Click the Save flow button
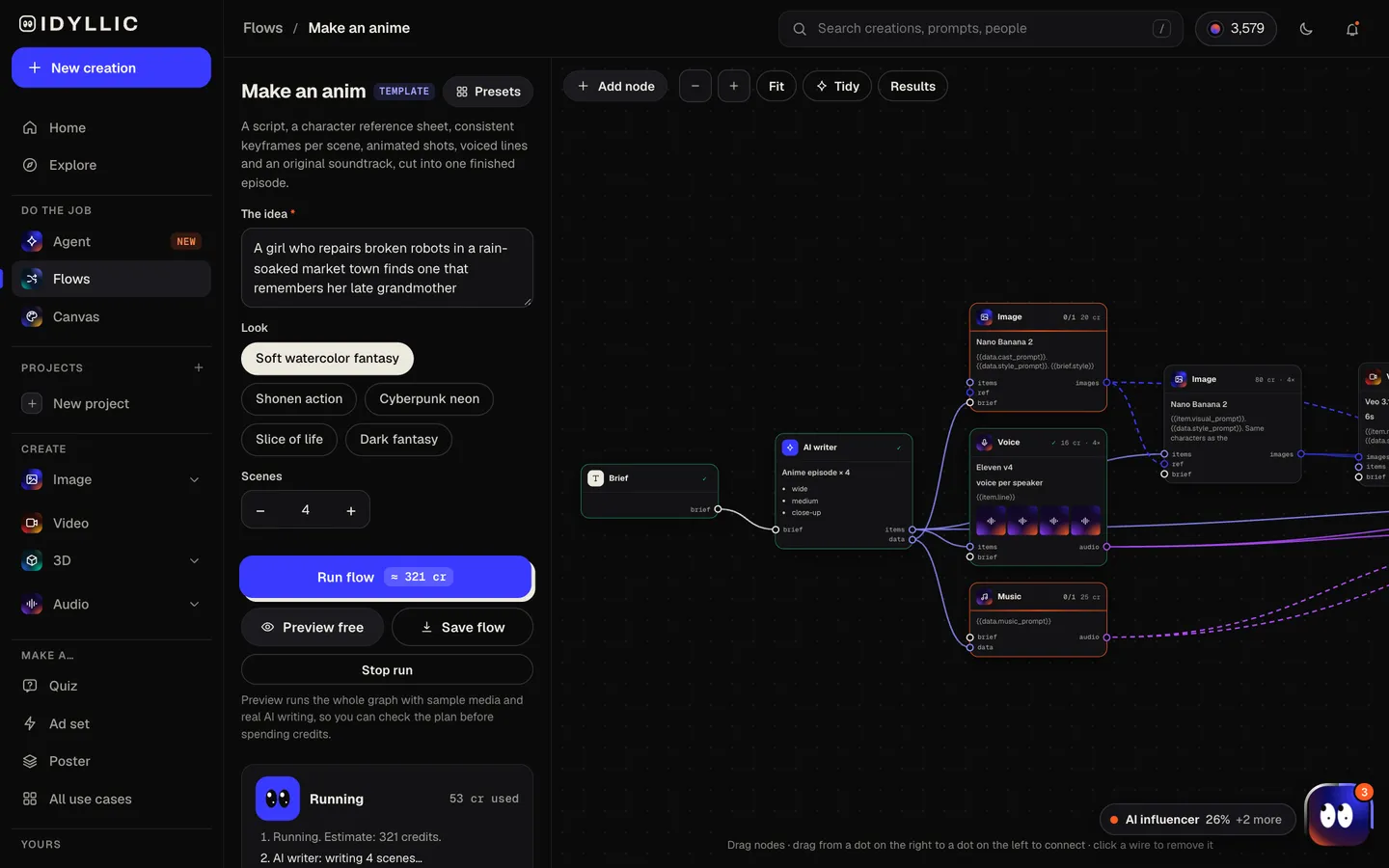Viewport: 1389px width, 868px height. point(463,627)
